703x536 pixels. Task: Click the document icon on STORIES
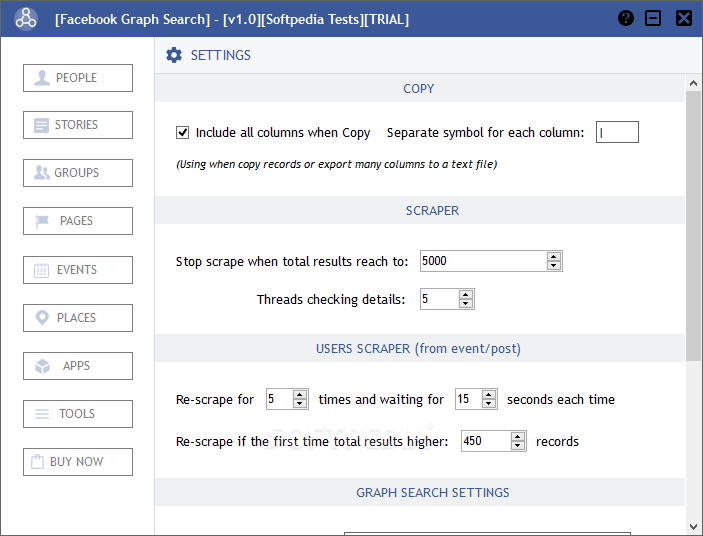41,125
